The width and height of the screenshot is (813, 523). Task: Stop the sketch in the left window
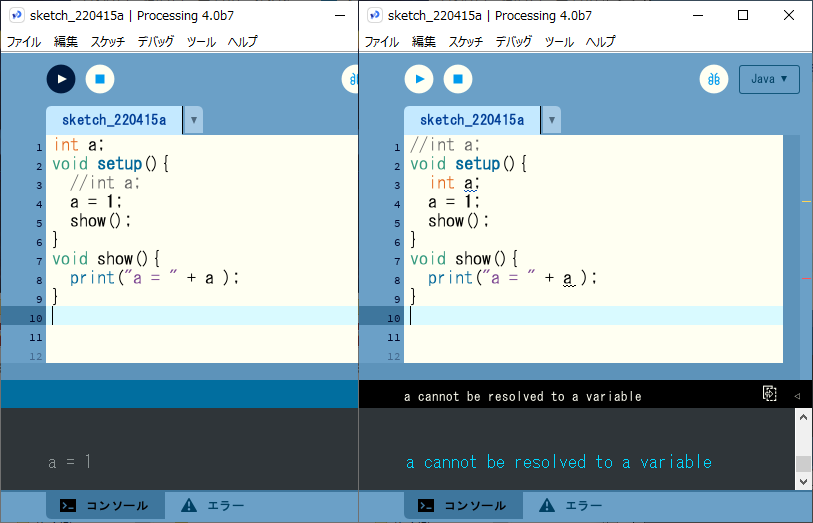tap(100, 78)
